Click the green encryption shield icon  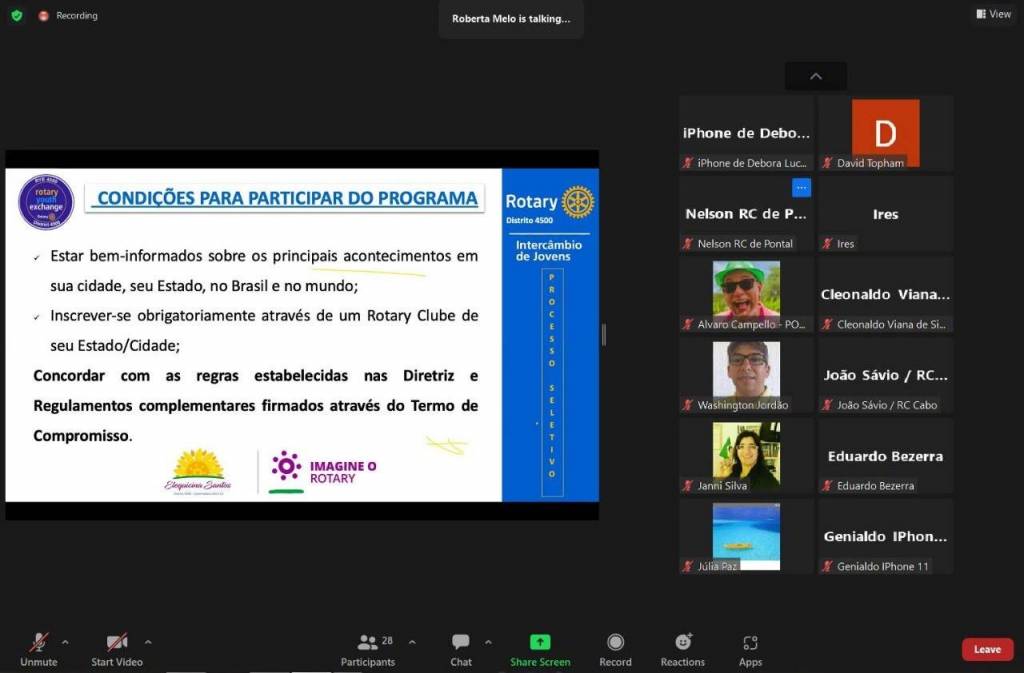[x=16, y=15]
